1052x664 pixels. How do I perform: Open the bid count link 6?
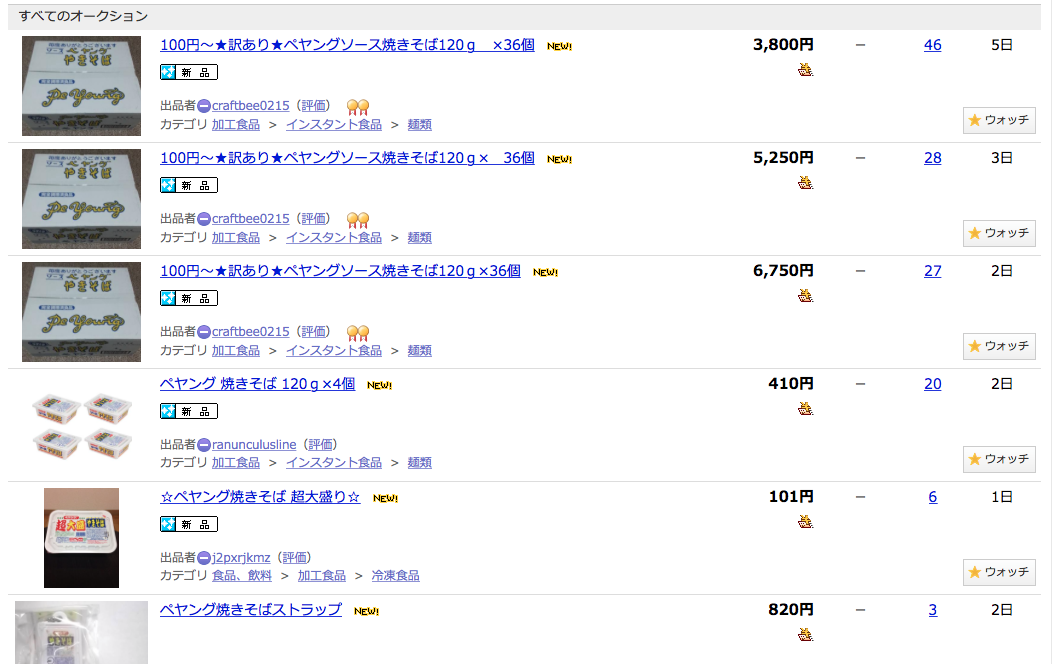coord(933,497)
